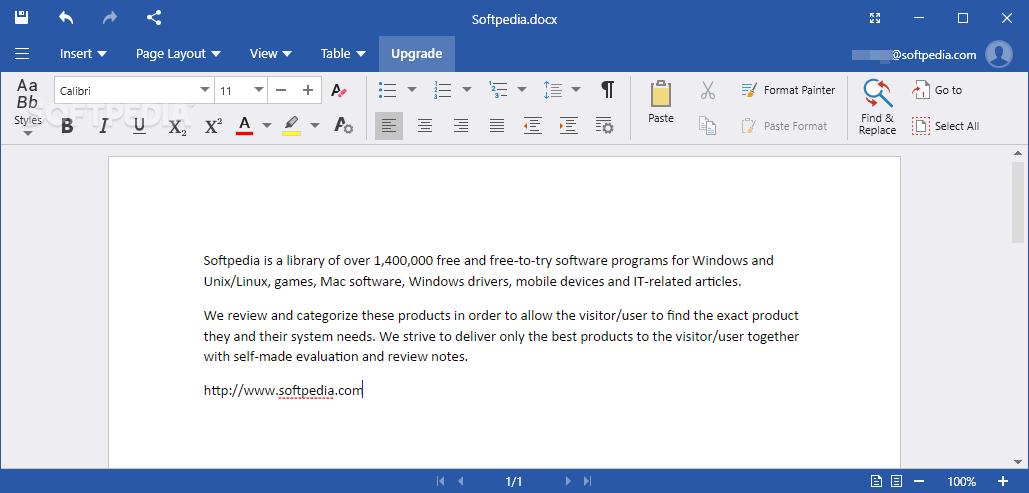Open the Styles gallery
This screenshot has height=493, width=1029.
28,108
